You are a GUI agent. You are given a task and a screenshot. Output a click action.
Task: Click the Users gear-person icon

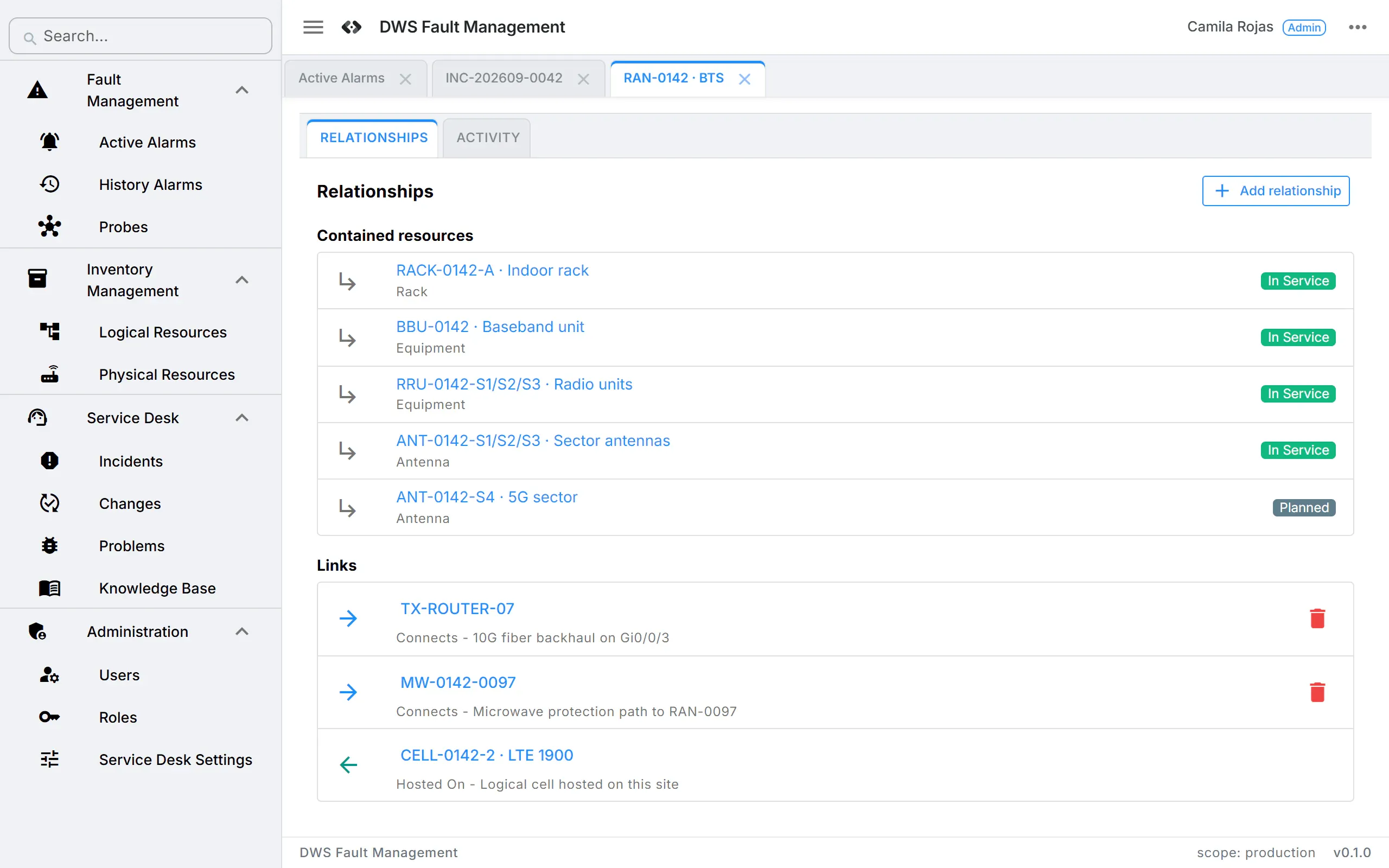(50, 674)
